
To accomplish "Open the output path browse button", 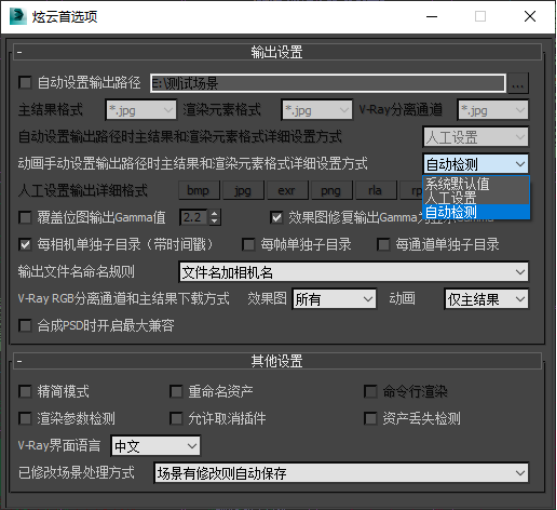I will pos(518,83).
